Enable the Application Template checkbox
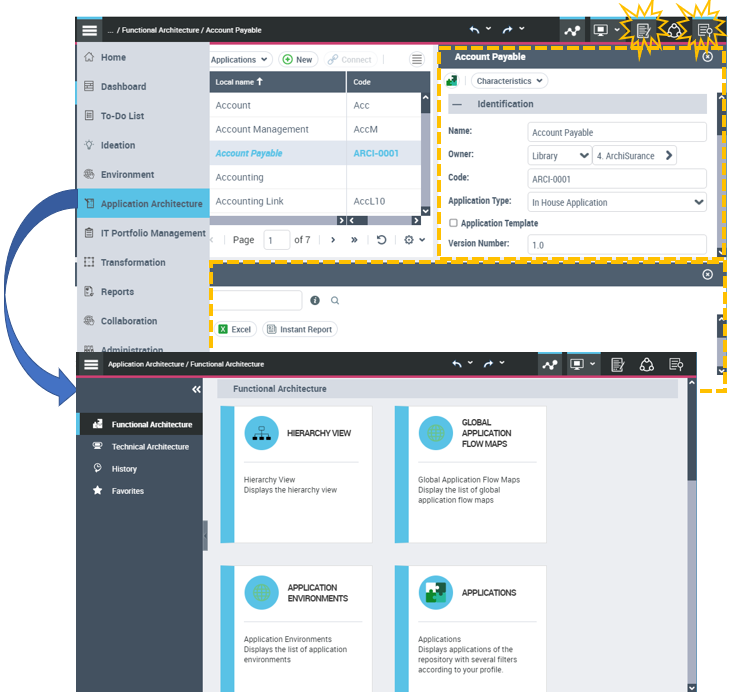This screenshot has height=698, width=731. coord(453,223)
